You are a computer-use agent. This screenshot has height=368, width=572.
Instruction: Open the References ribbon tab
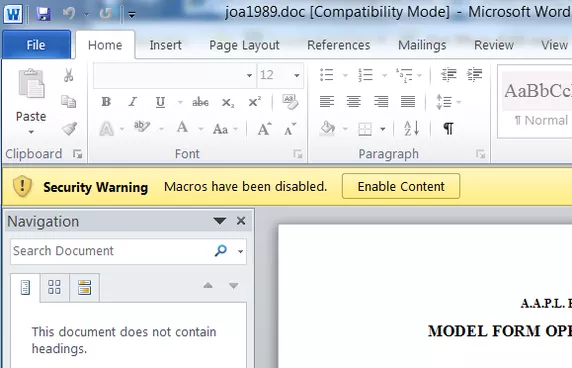click(339, 45)
